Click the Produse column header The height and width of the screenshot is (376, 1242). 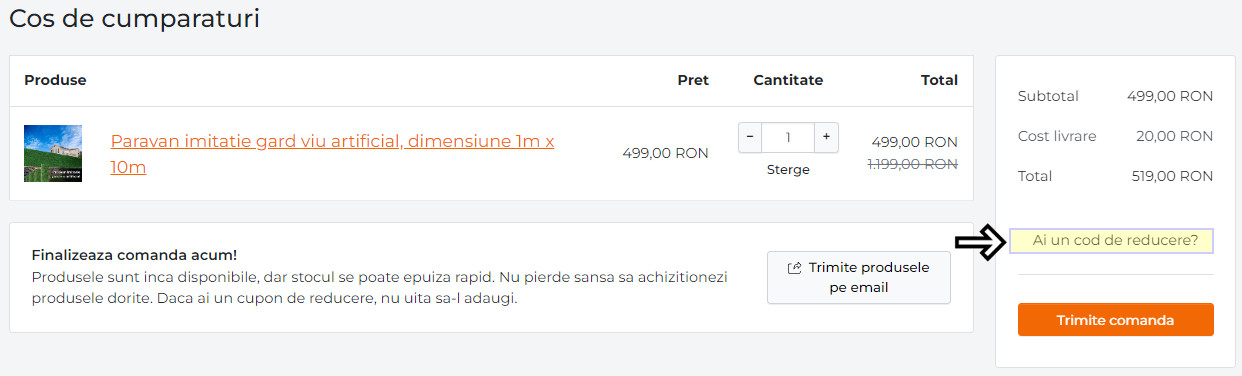click(55, 80)
